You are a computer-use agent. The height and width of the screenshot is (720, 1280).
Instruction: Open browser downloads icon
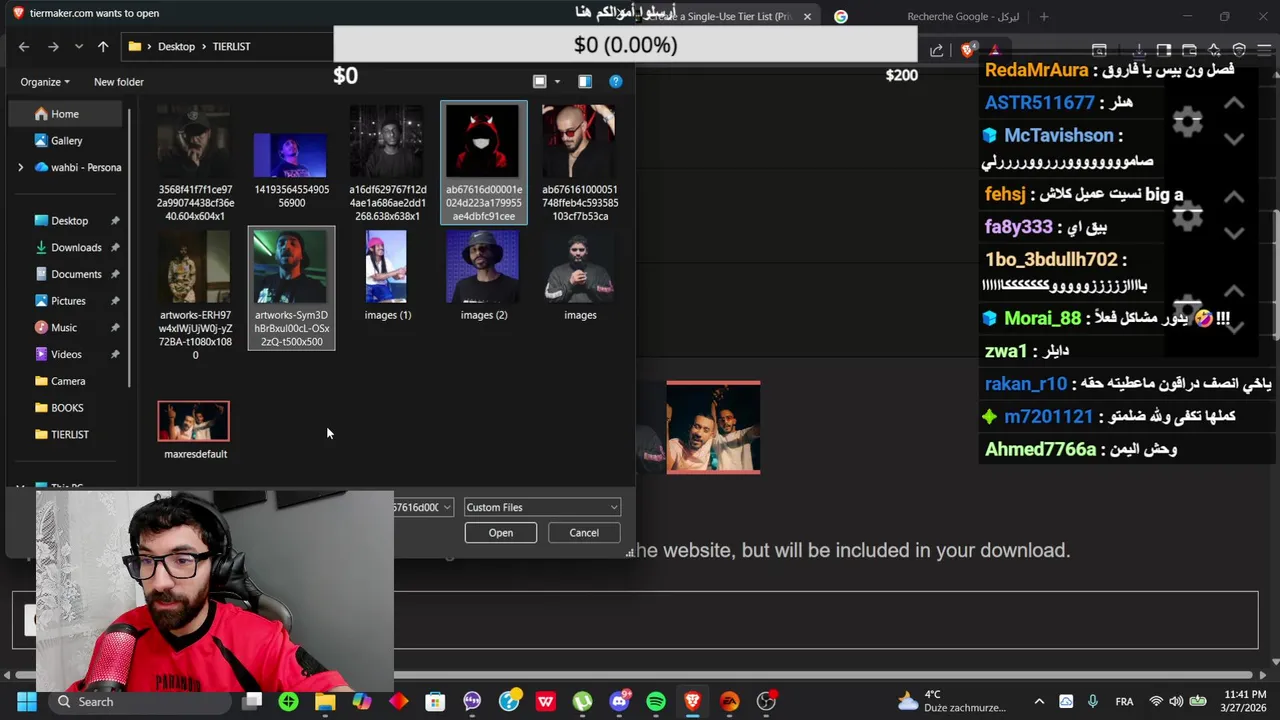click(x=1139, y=50)
